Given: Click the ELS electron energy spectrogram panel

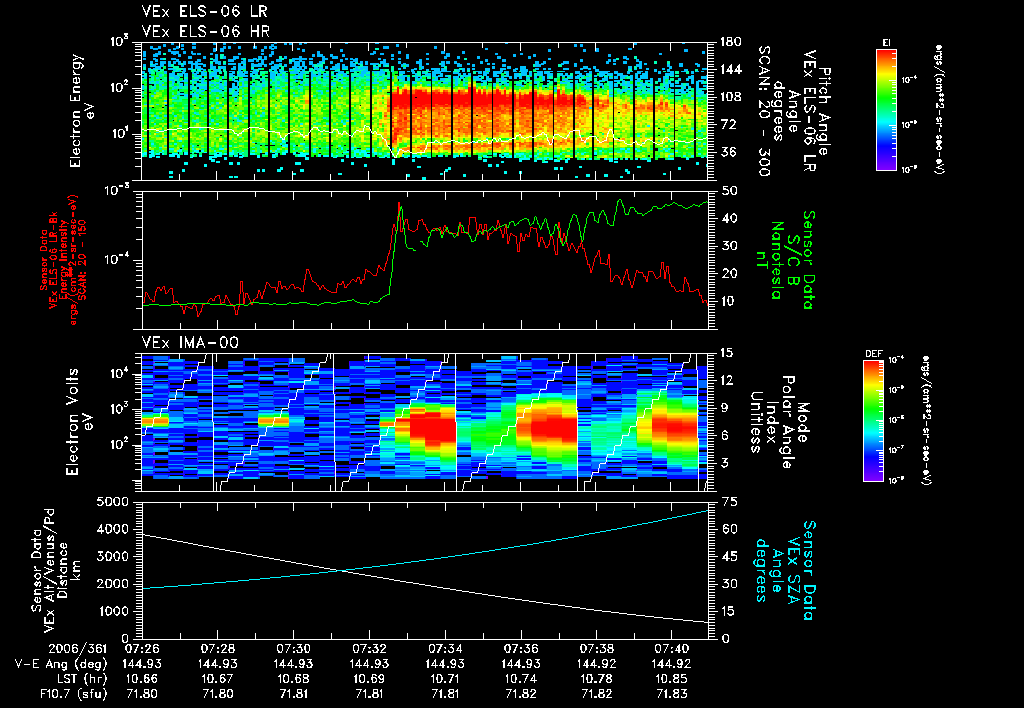Looking at the screenshot, I should [x=424, y=111].
